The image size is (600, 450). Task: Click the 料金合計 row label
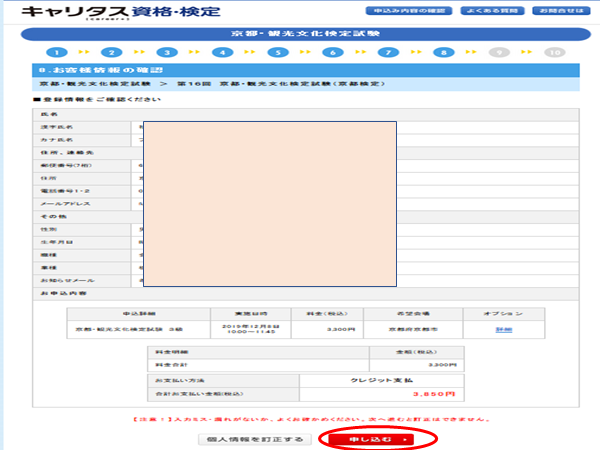tap(171, 365)
